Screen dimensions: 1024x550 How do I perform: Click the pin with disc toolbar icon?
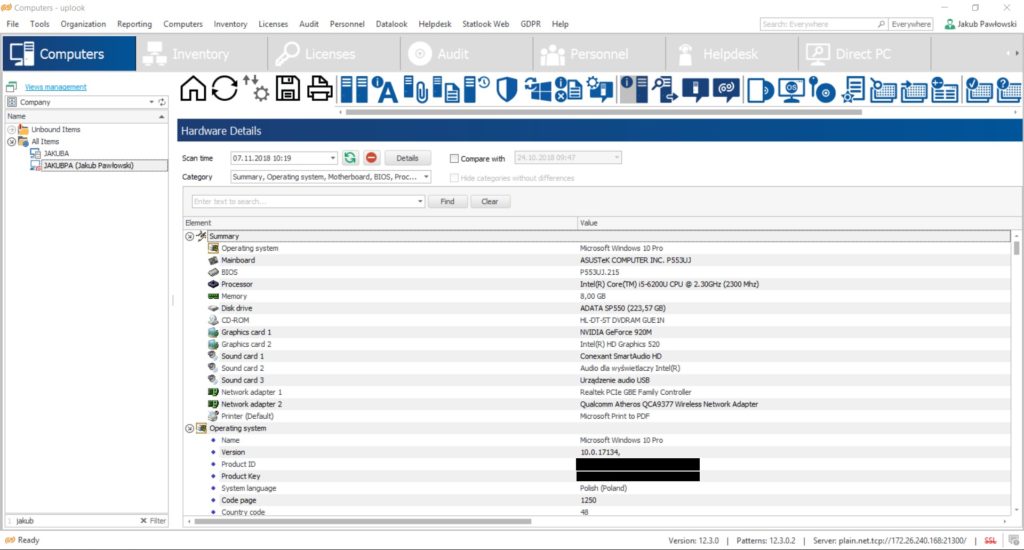click(x=822, y=89)
